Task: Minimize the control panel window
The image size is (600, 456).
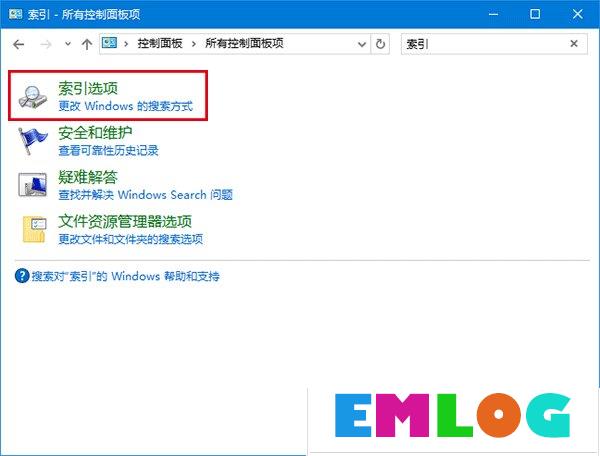Action: pos(494,14)
